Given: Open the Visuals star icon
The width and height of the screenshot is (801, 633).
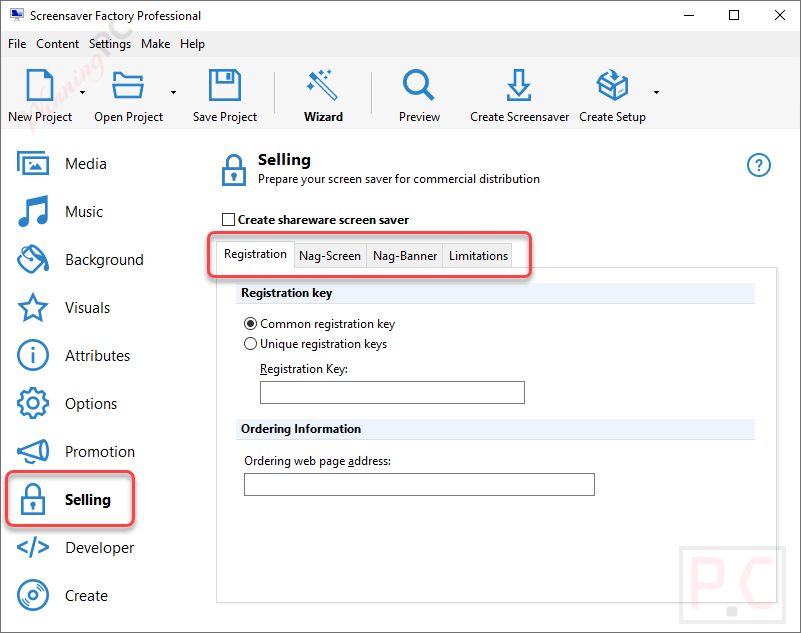Looking at the screenshot, I should [x=33, y=307].
